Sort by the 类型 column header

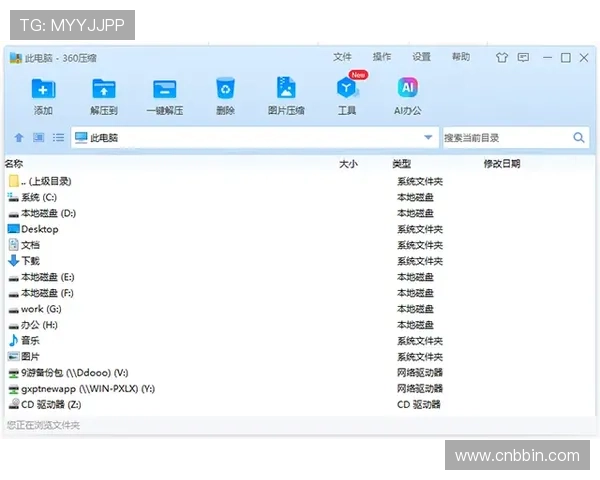pos(401,164)
